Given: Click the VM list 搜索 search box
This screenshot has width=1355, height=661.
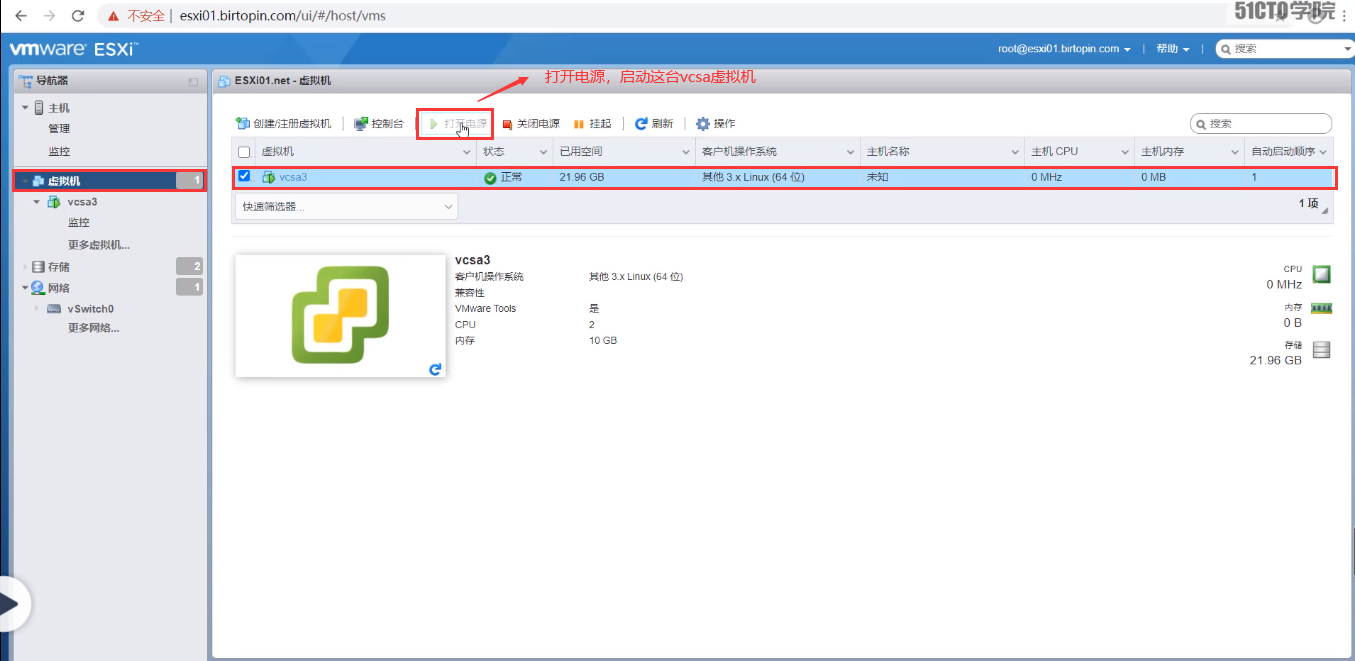Looking at the screenshot, I should click(1261, 124).
